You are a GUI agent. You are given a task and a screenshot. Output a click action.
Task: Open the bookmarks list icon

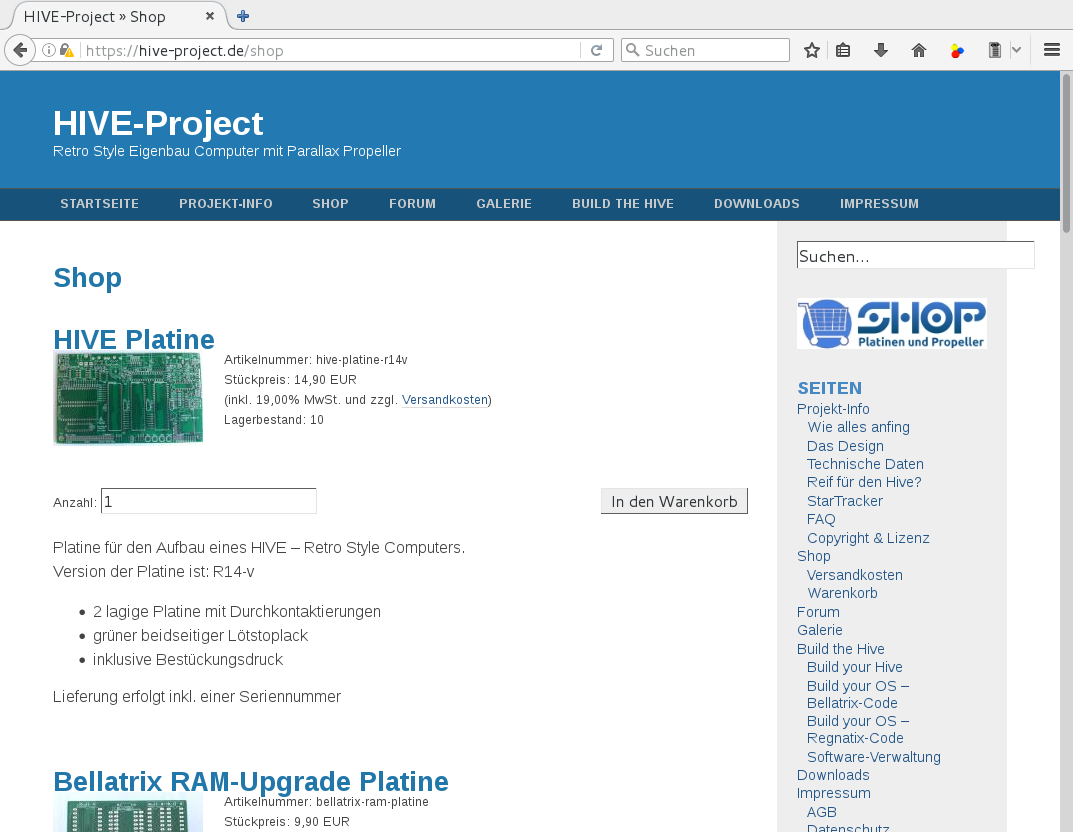[x=844, y=50]
